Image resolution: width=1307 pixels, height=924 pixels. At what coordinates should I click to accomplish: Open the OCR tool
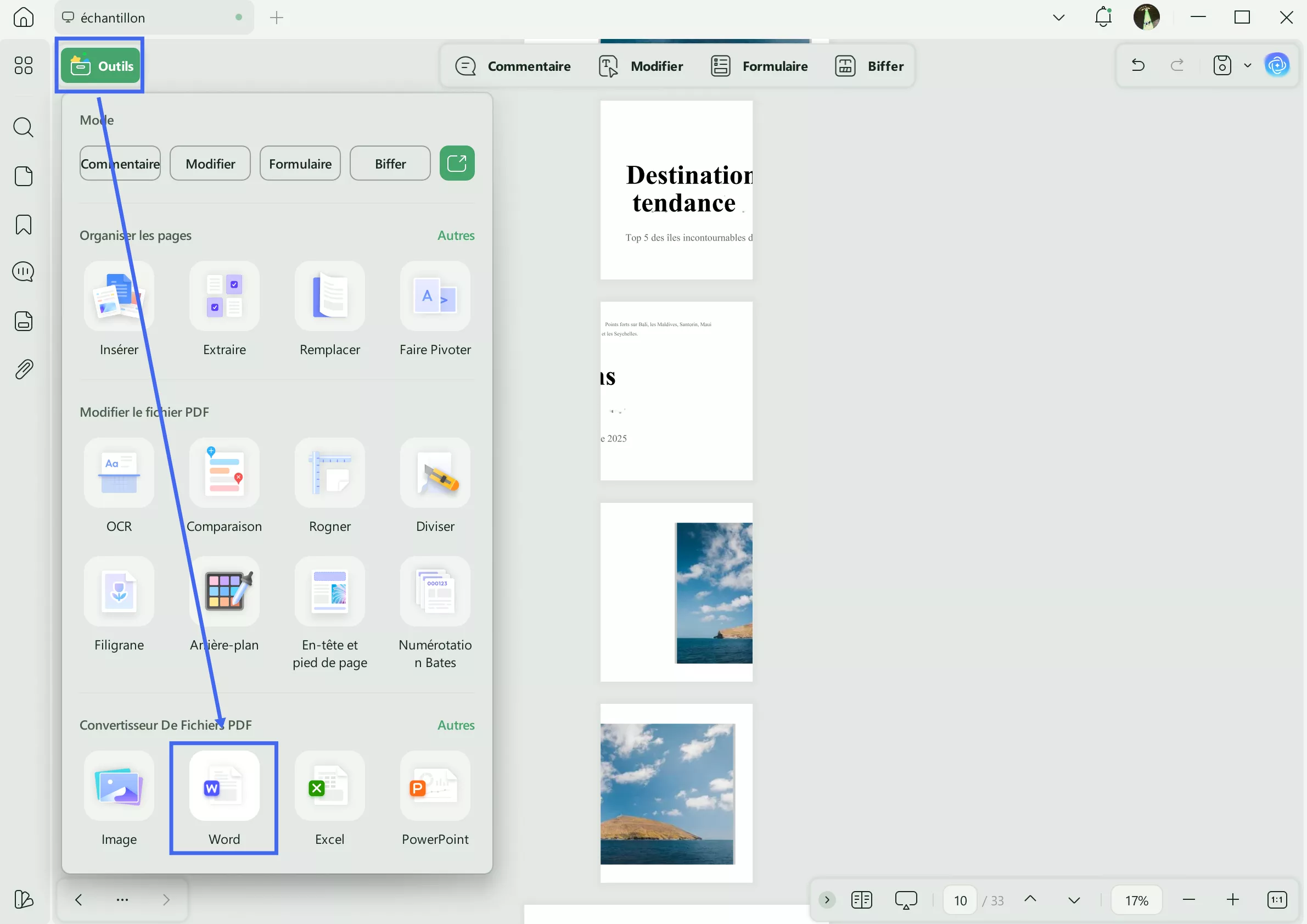pos(119,473)
